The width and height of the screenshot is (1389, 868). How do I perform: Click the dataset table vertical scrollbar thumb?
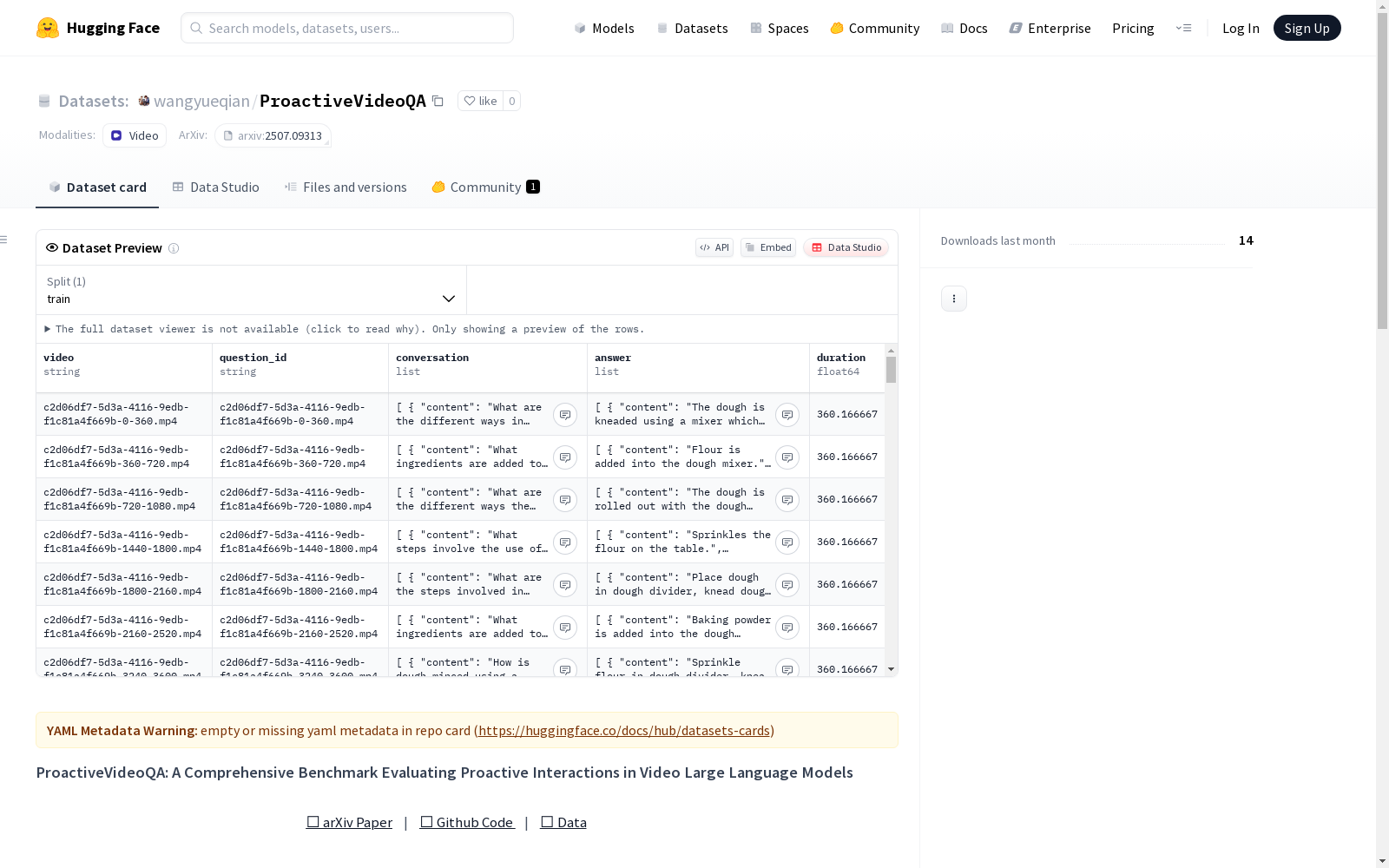891,370
